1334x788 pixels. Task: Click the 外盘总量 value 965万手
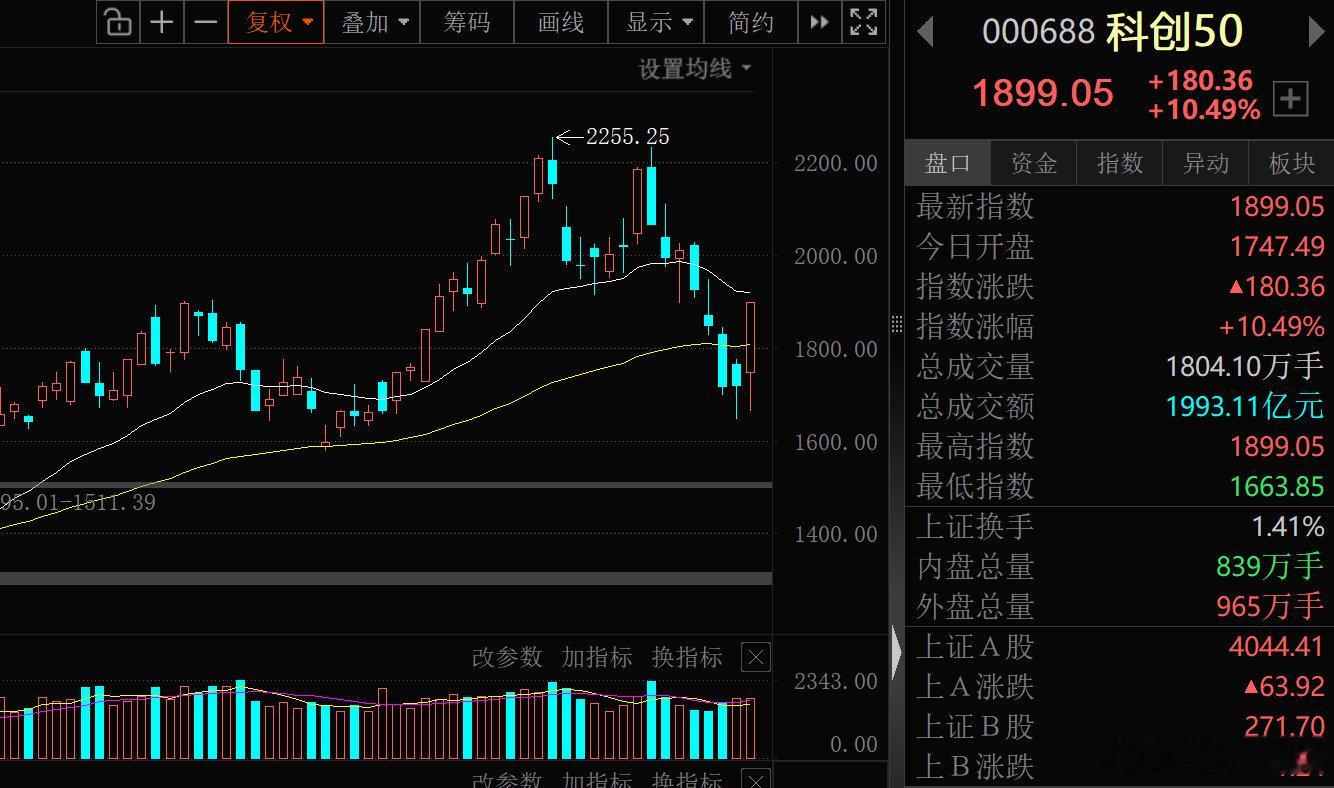[x=1270, y=606]
